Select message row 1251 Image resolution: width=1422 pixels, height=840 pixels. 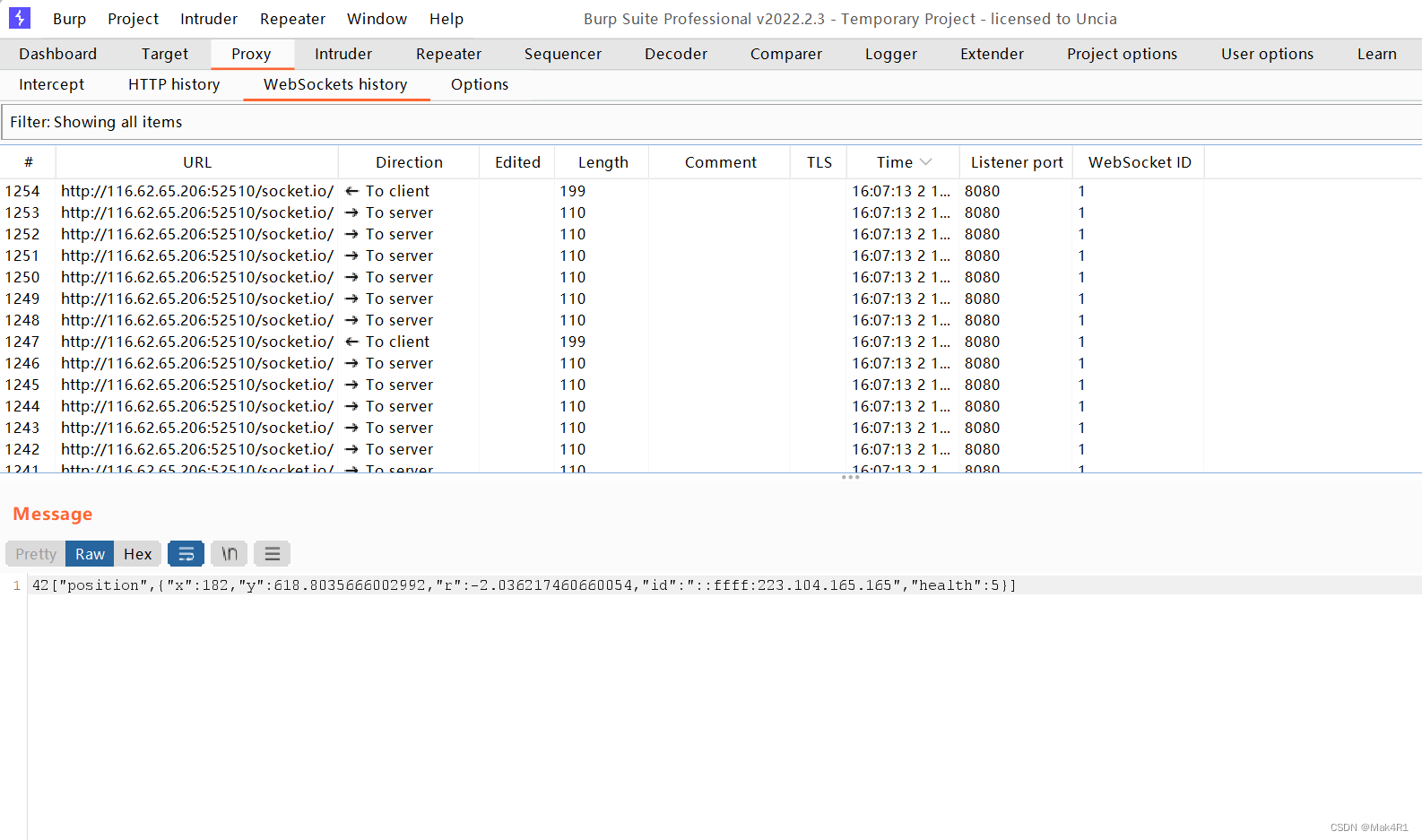603,255
